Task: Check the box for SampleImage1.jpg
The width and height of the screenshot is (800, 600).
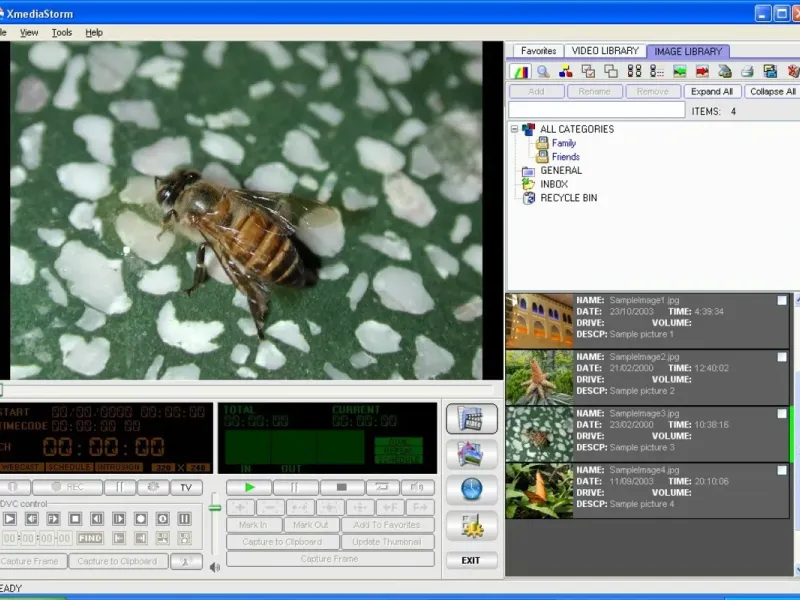Action: [x=782, y=301]
